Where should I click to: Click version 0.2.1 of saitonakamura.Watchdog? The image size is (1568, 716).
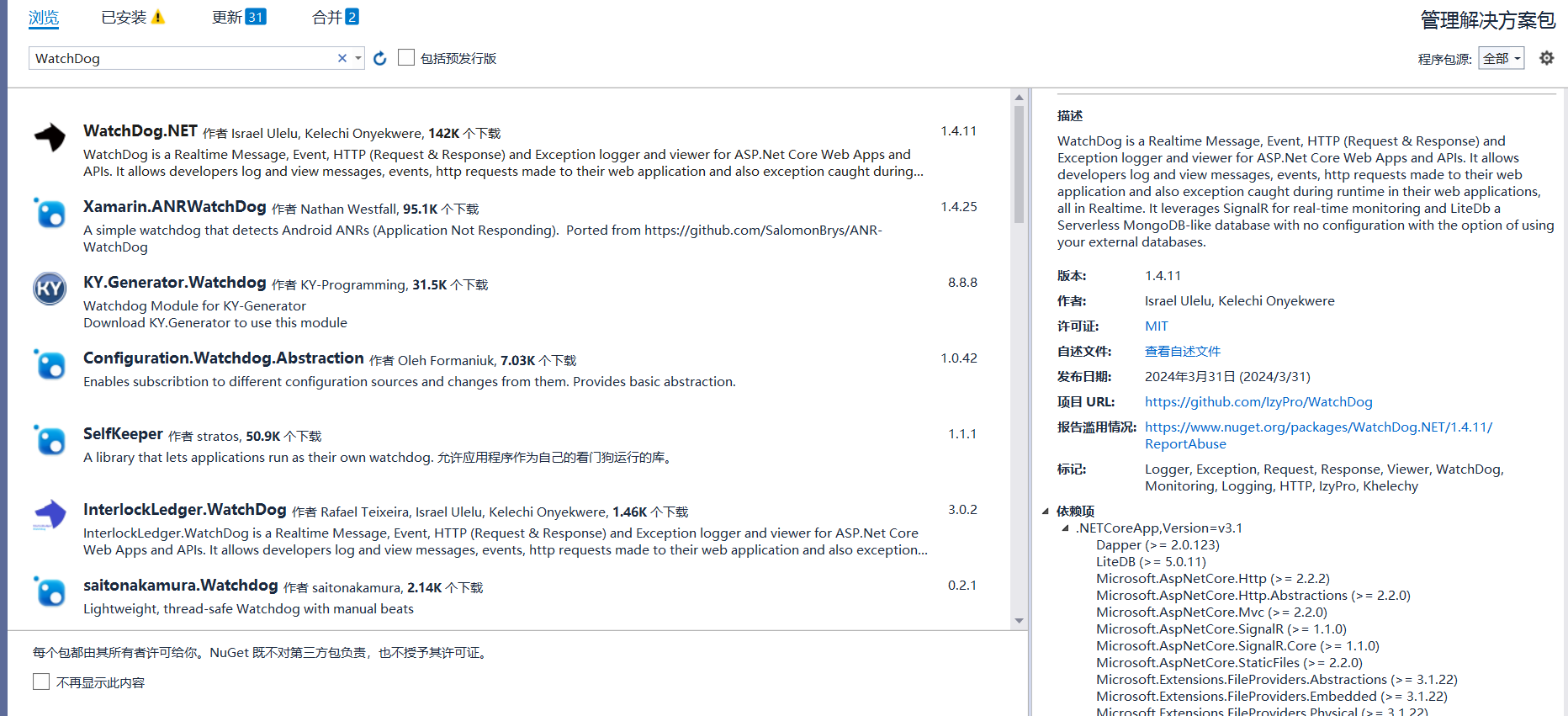[962, 585]
